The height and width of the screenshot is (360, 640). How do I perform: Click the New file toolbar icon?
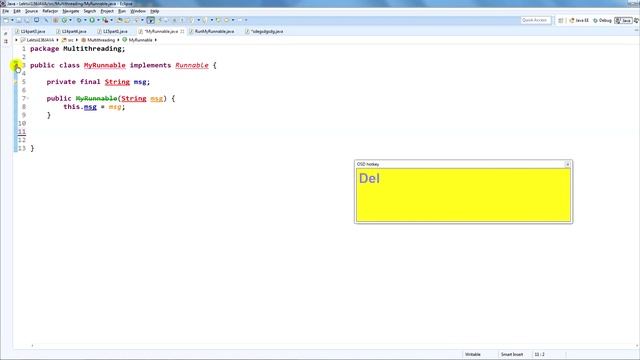coord(6,20)
